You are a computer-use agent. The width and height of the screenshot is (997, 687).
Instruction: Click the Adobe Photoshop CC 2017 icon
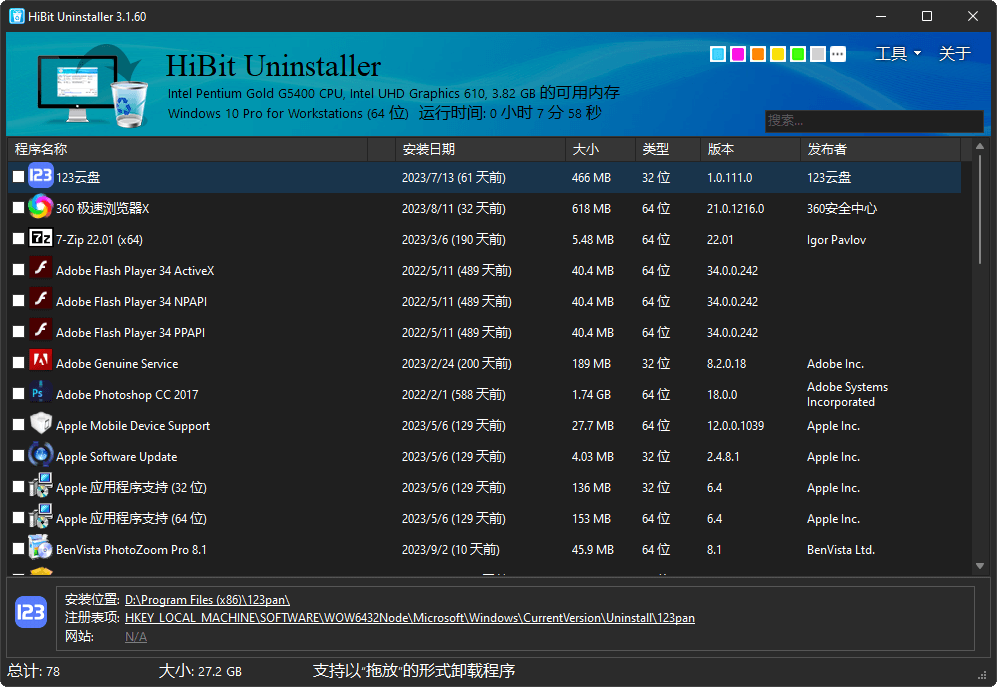[40, 394]
